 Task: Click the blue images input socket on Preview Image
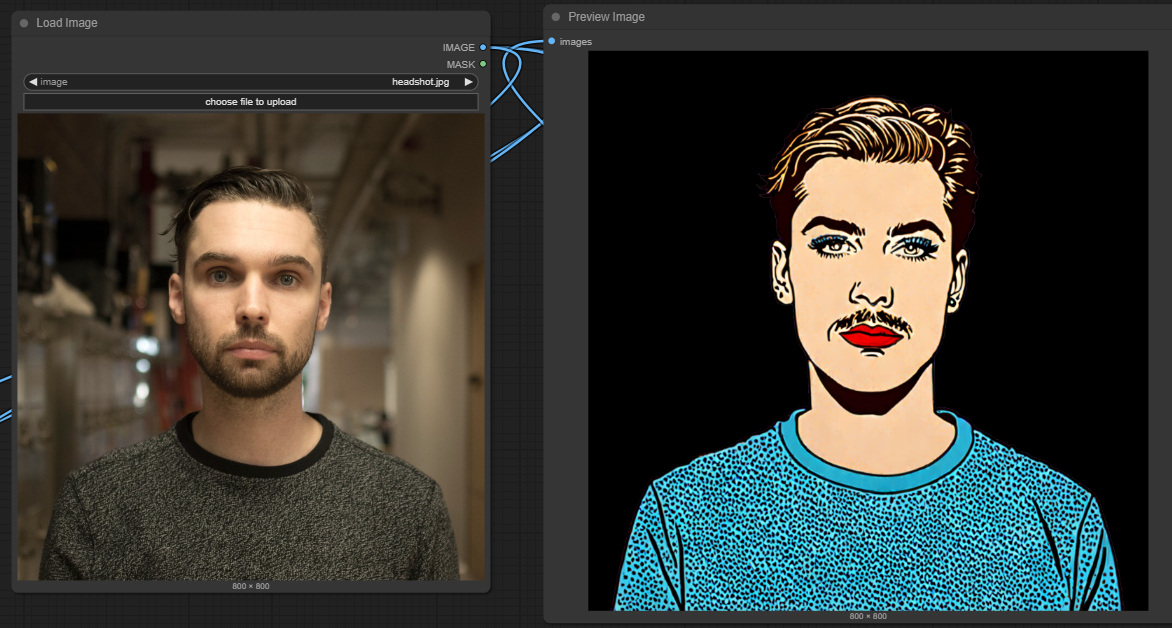coord(552,41)
